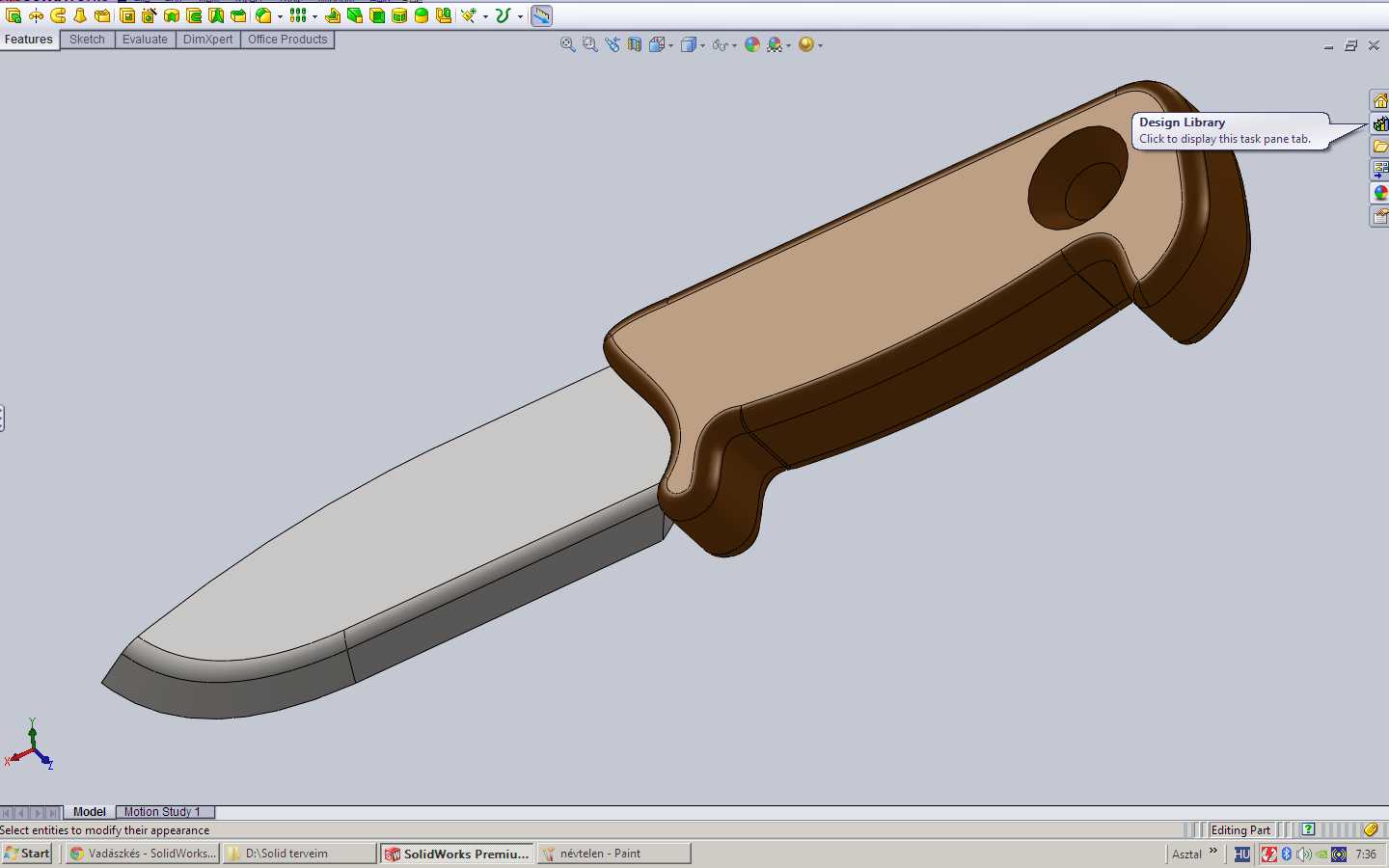Screen dimensions: 1389x868
Task: Toggle the Section View icon
Action: (x=635, y=44)
